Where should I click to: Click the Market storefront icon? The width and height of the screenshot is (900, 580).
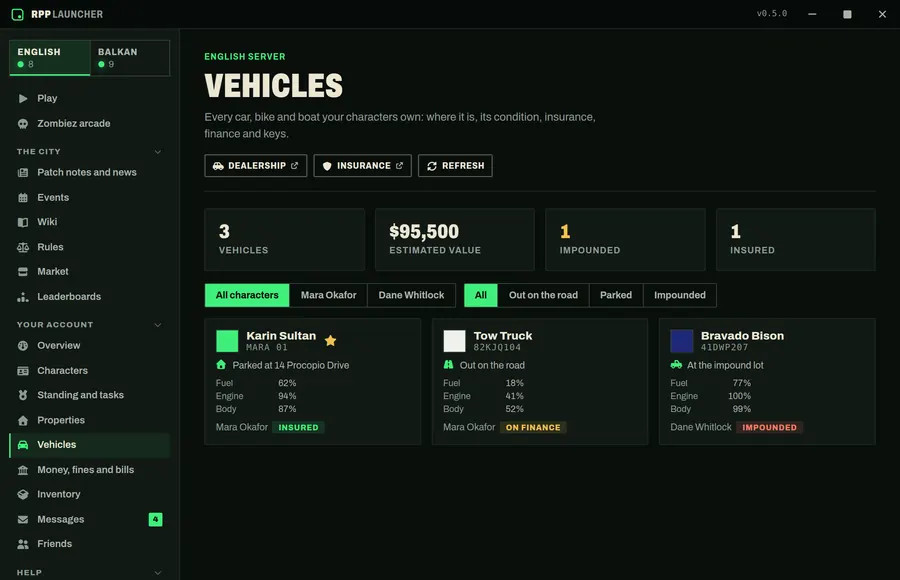(23, 272)
